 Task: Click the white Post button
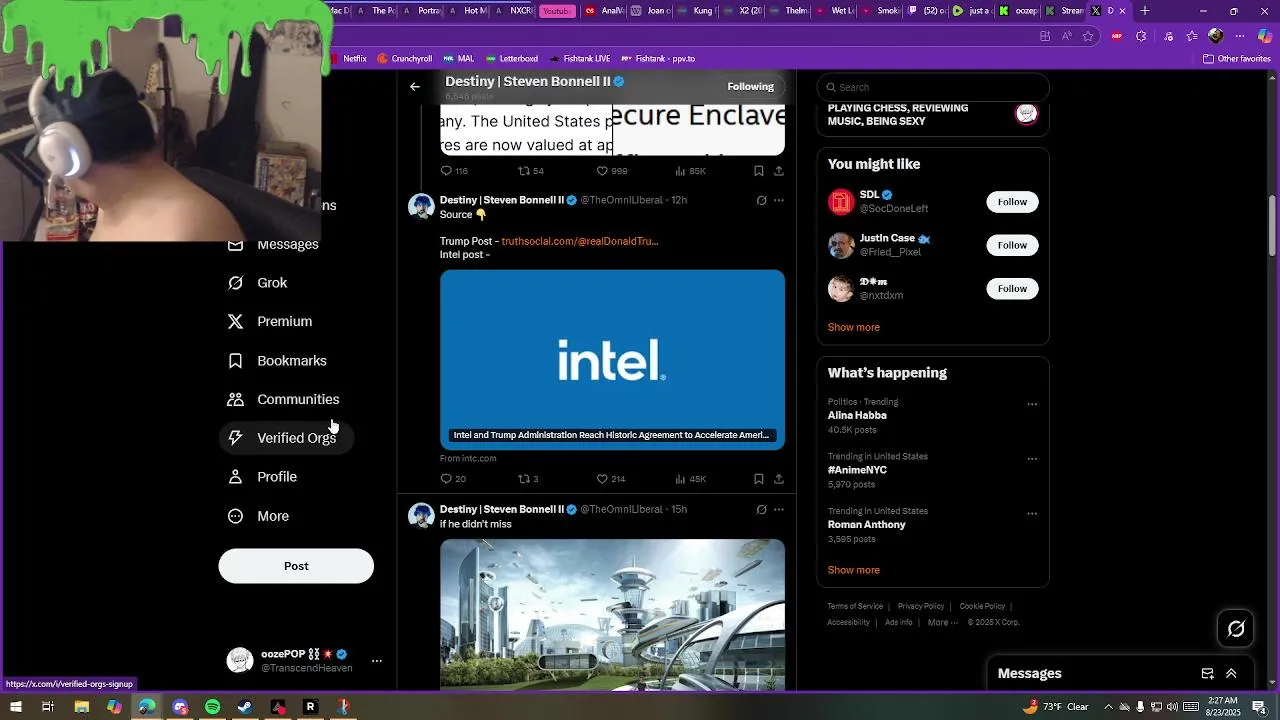coord(296,566)
